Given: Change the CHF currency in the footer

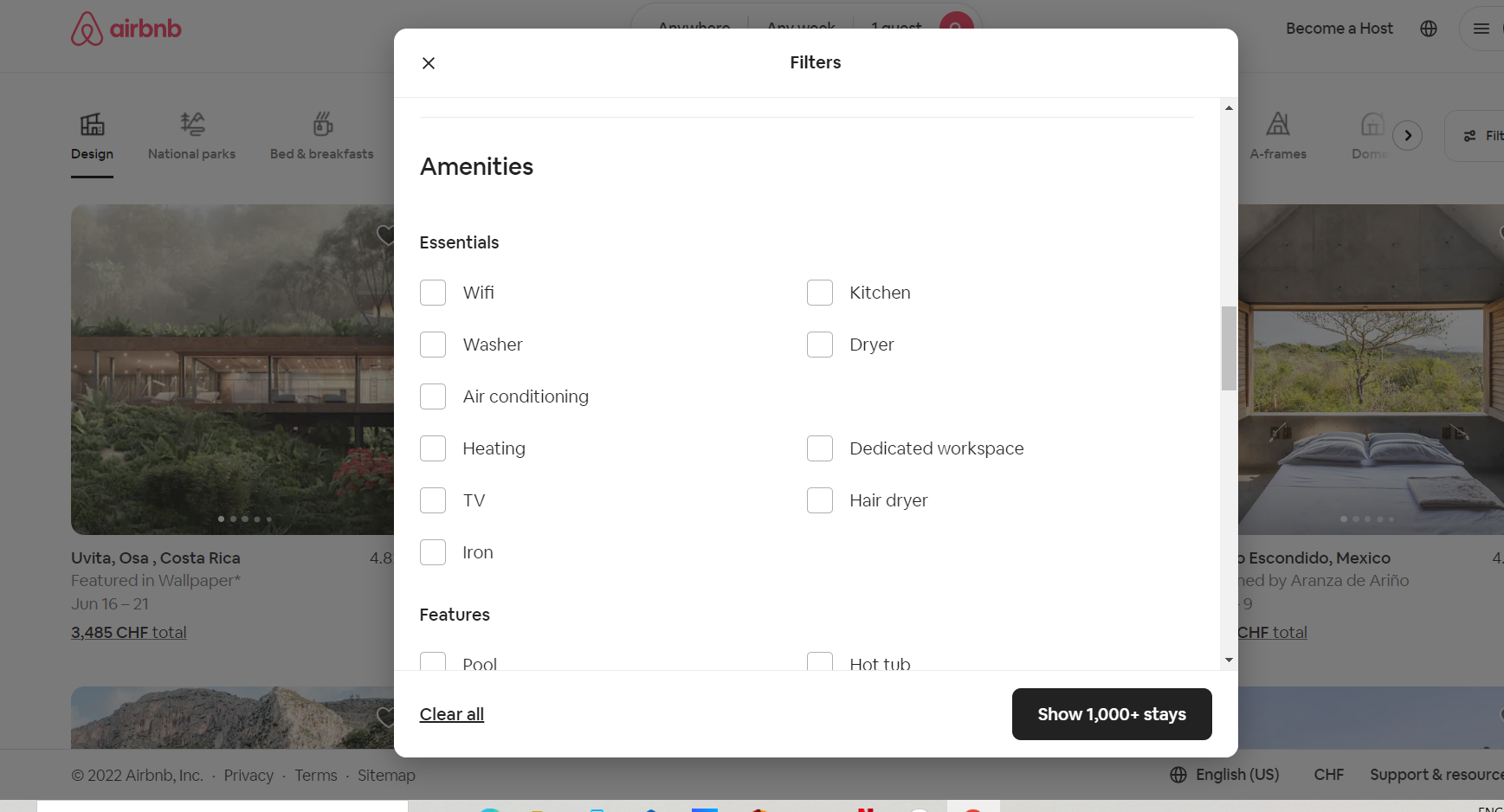Looking at the screenshot, I should [x=1329, y=775].
